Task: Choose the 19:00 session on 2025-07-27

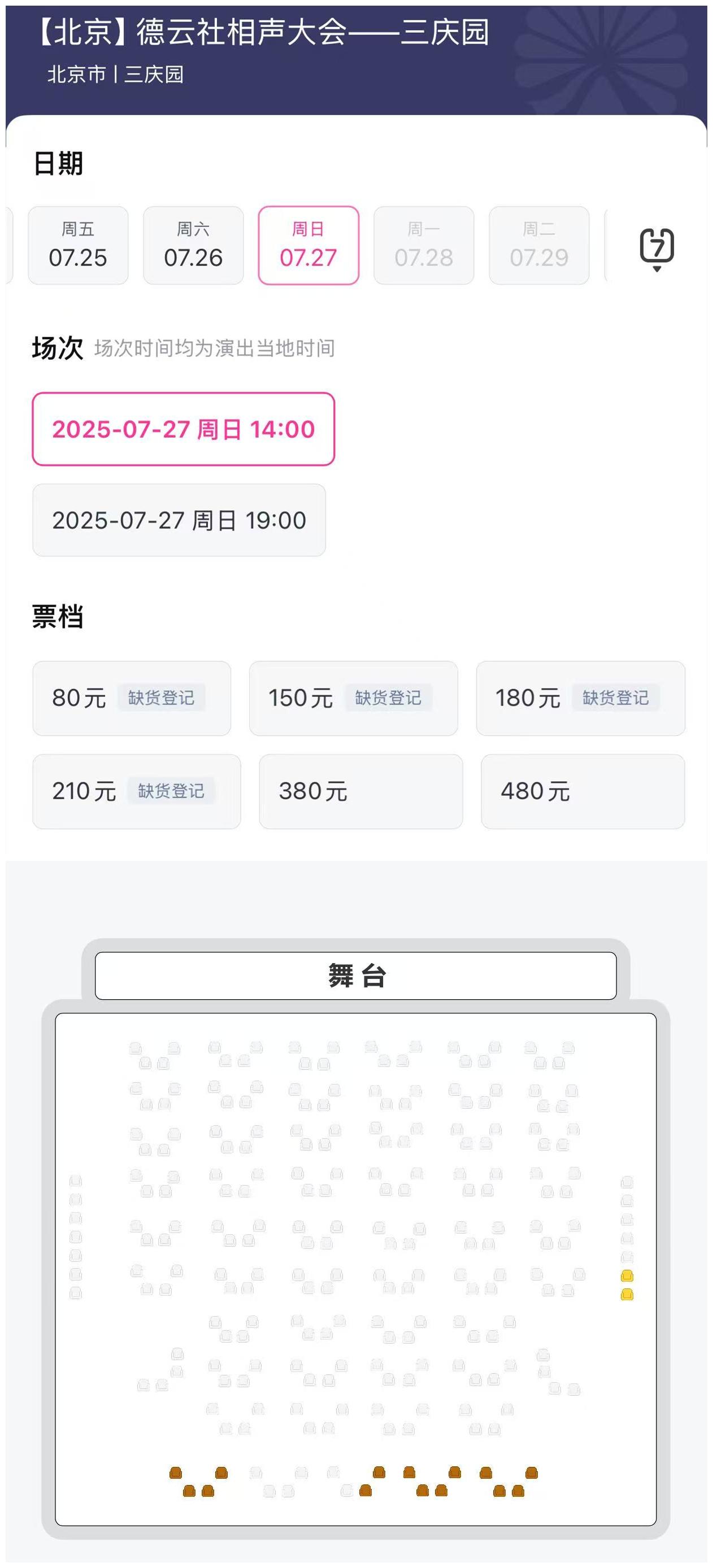Action: (x=179, y=520)
